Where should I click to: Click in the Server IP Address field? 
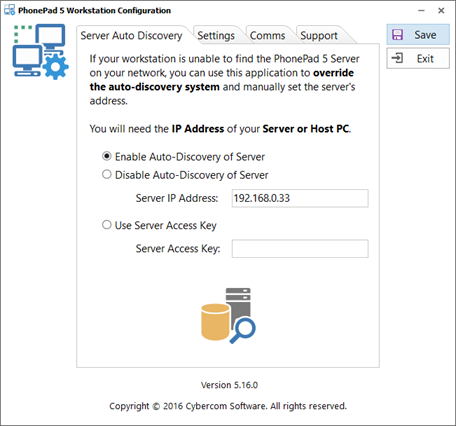point(300,198)
